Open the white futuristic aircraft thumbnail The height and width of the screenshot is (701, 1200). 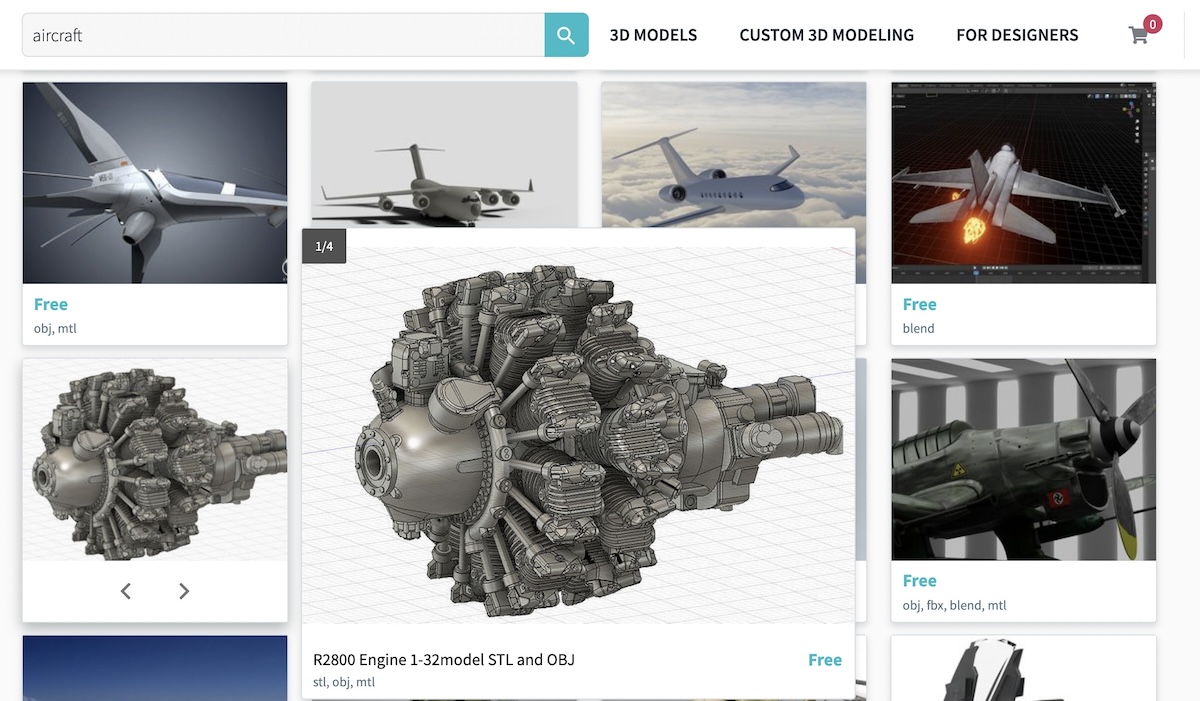point(155,183)
